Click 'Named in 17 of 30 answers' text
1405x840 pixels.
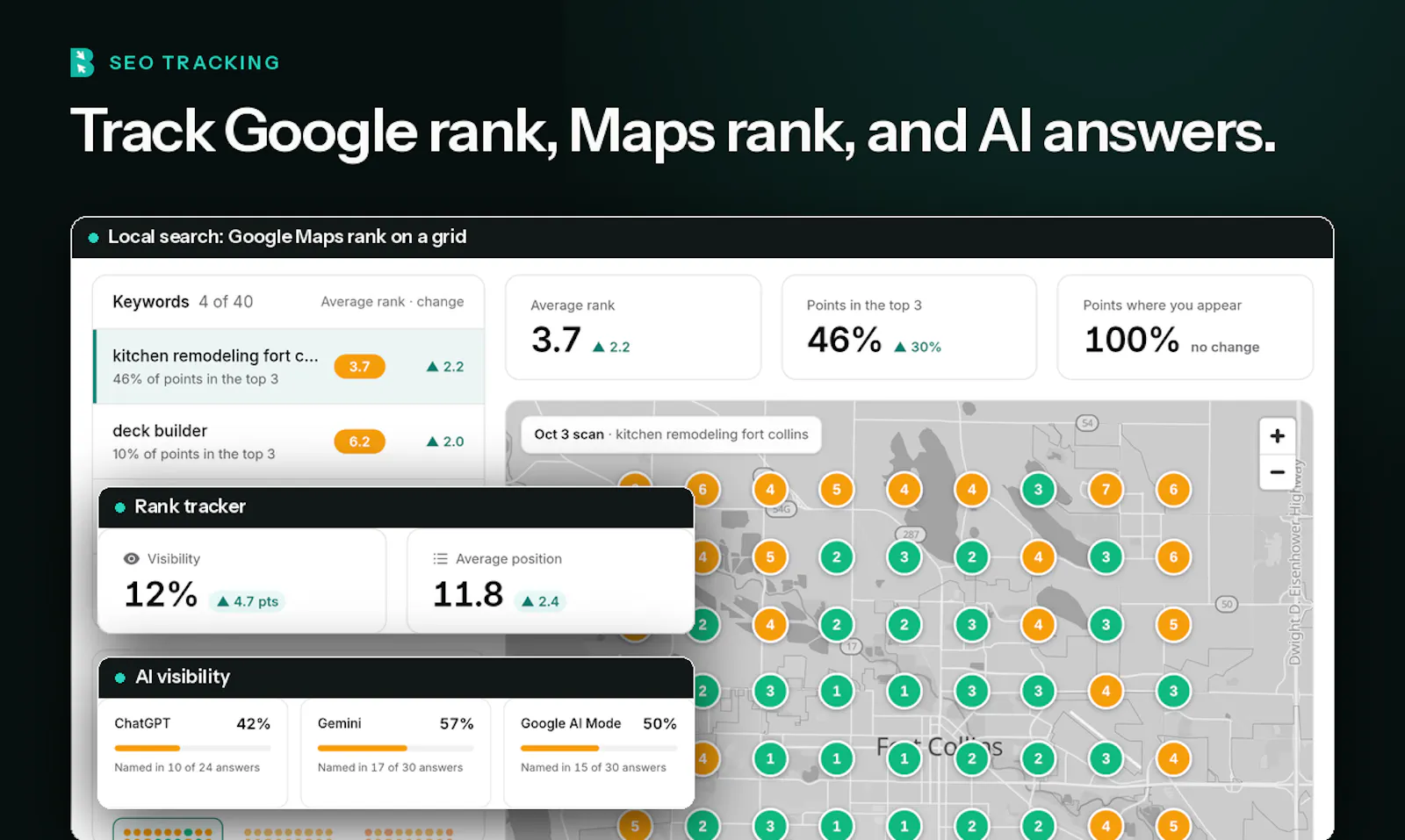click(x=390, y=767)
